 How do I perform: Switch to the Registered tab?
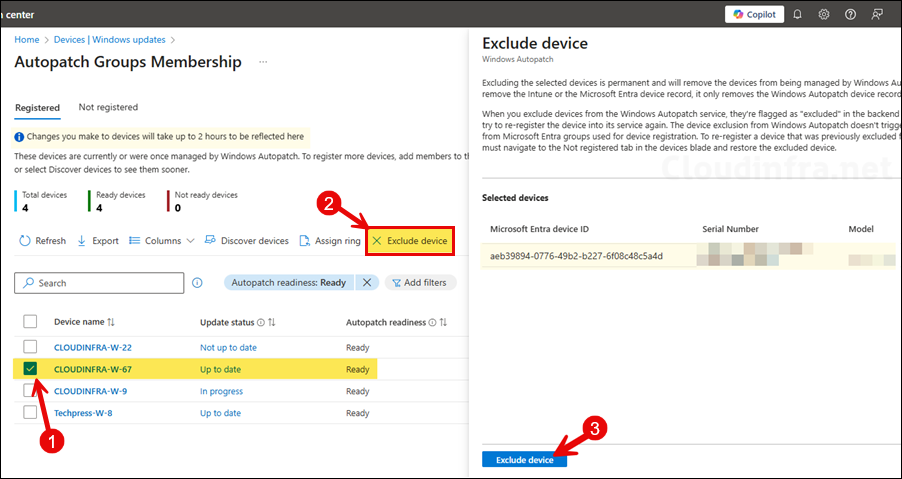pos(37,108)
